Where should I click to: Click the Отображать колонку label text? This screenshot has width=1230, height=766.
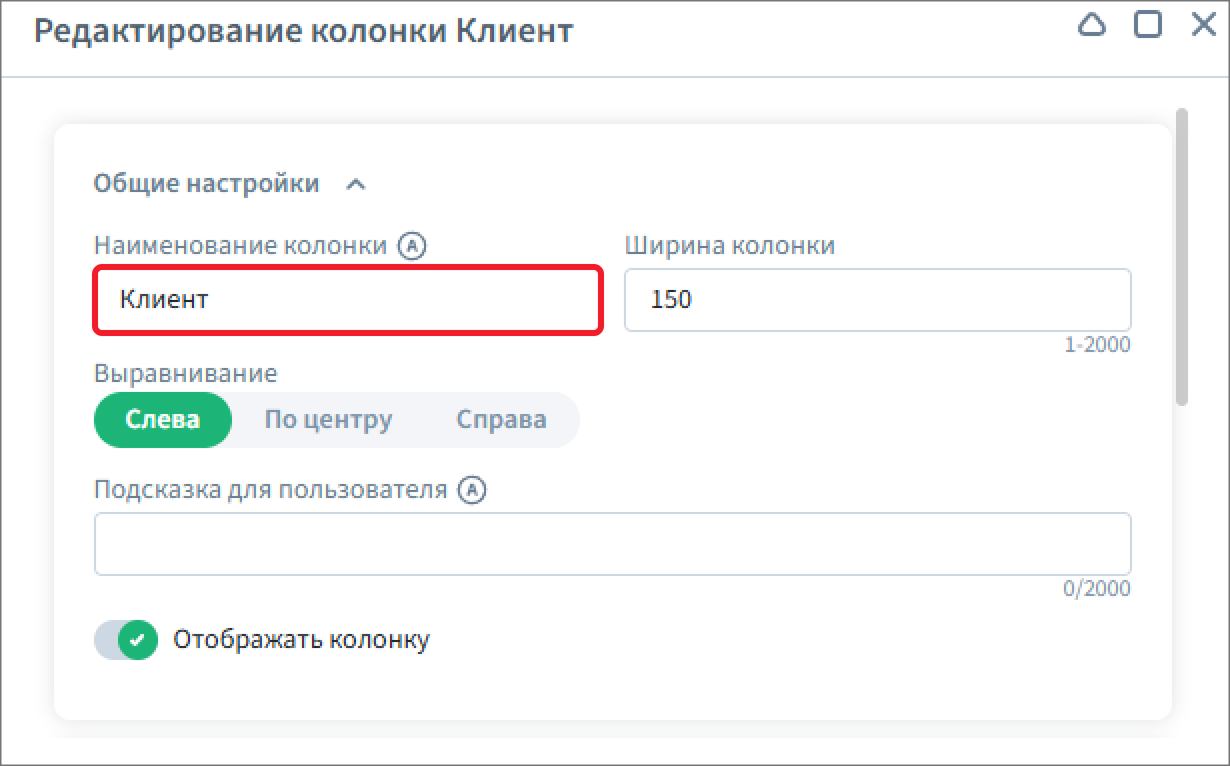301,639
